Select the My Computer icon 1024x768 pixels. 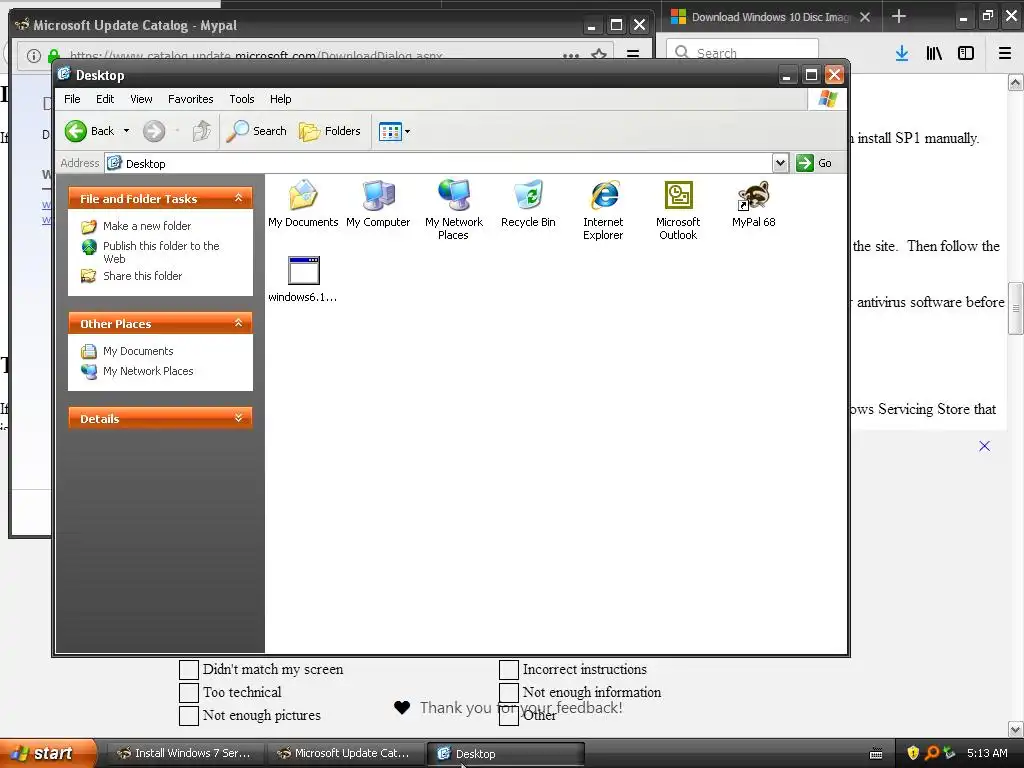(378, 203)
